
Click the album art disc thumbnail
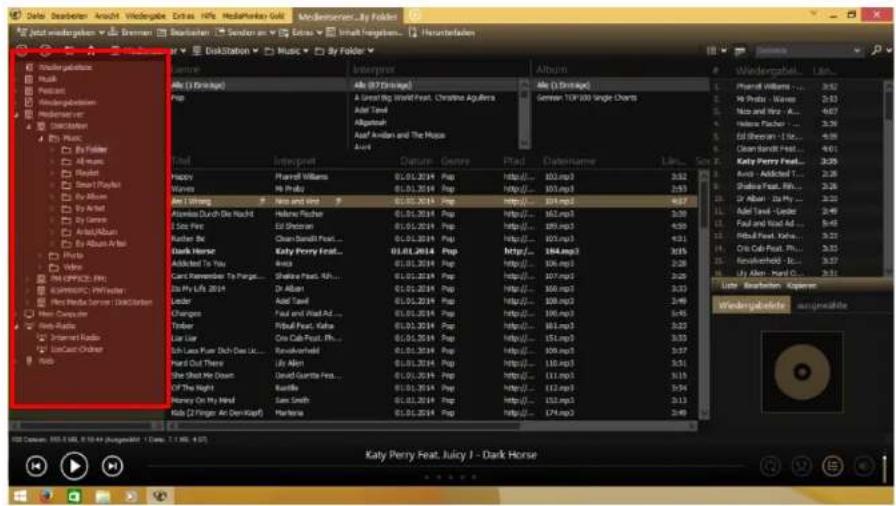coord(802,372)
